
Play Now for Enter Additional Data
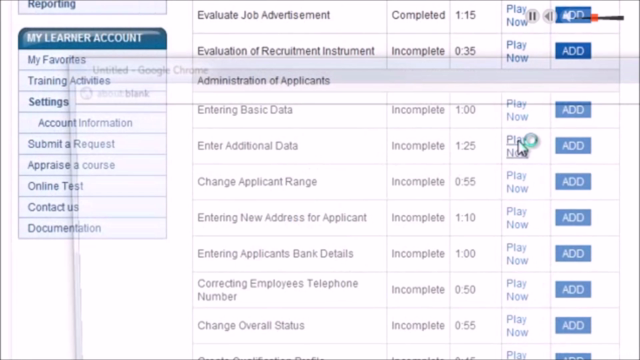coord(517,146)
